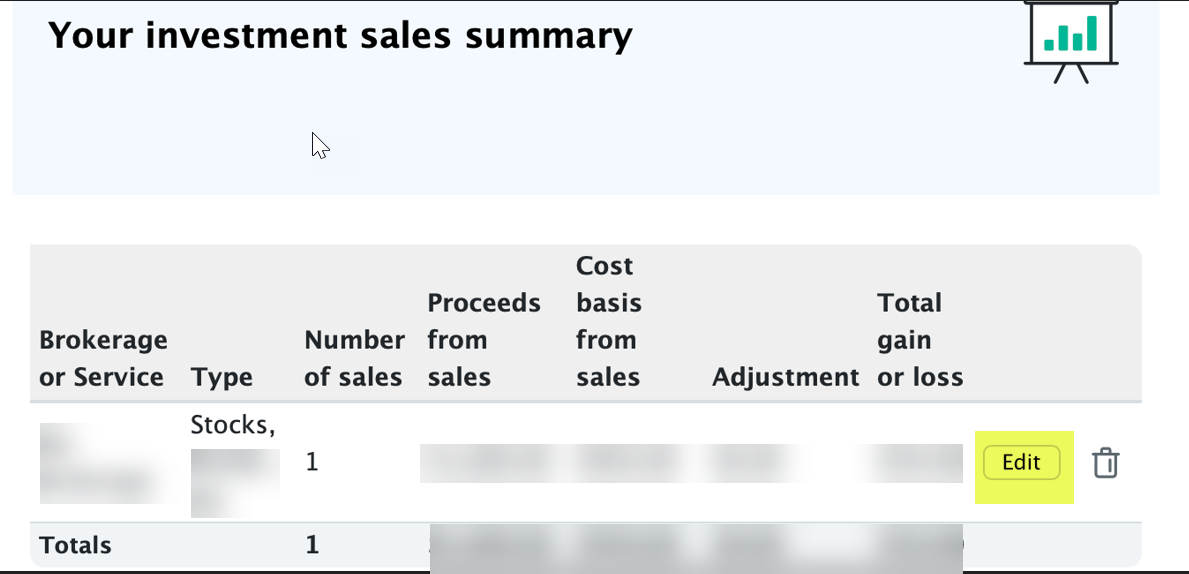Click the Stocks type cell in the row

click(x=232, y=425)
